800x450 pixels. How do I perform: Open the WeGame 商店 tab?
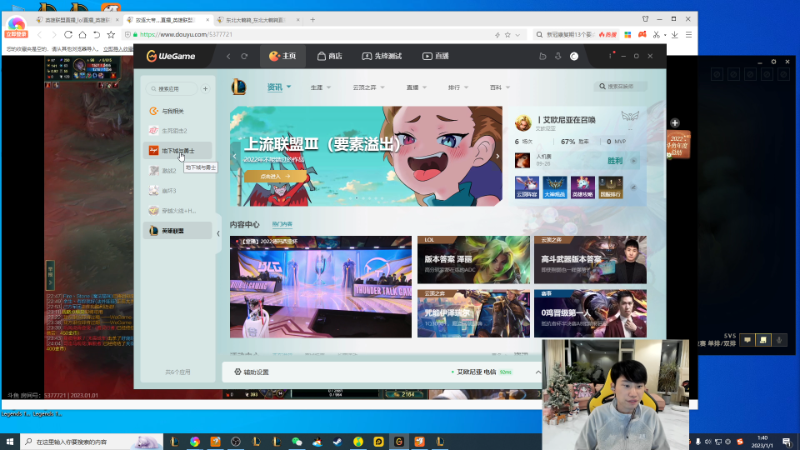pos(329,56)
